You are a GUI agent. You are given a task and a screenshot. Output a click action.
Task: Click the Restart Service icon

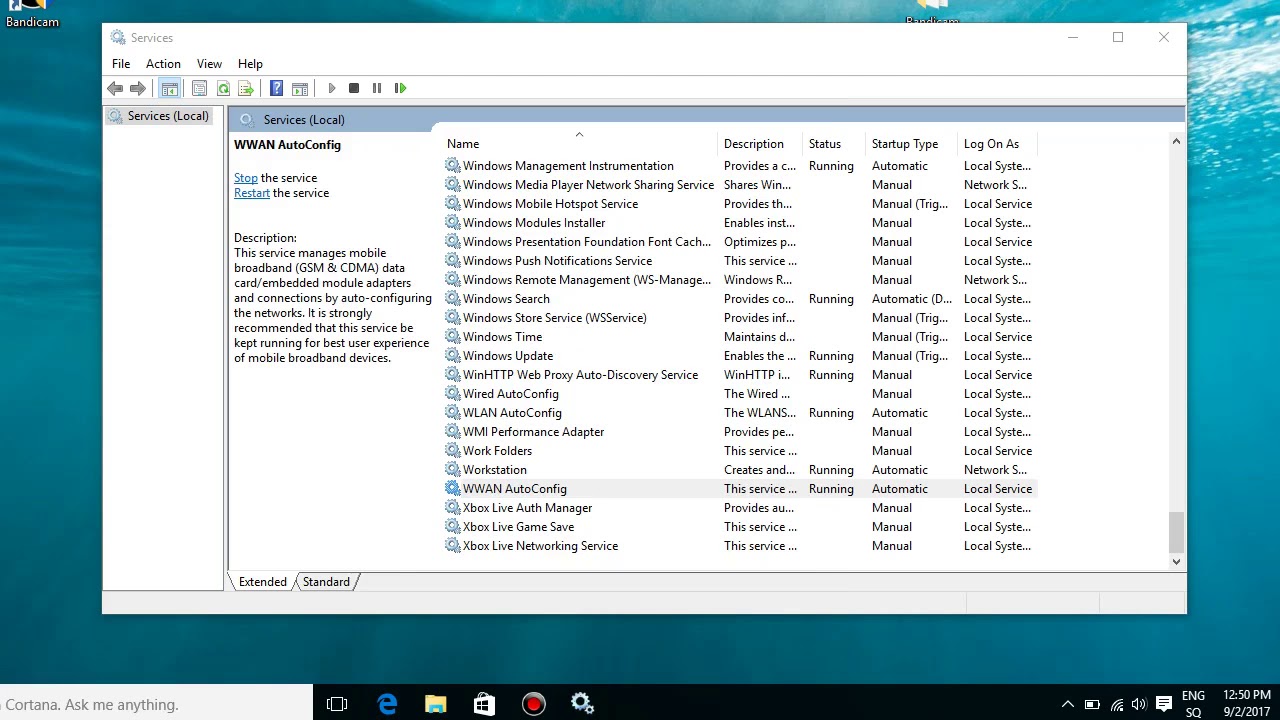pyautogui.click(x=400, y=88)
